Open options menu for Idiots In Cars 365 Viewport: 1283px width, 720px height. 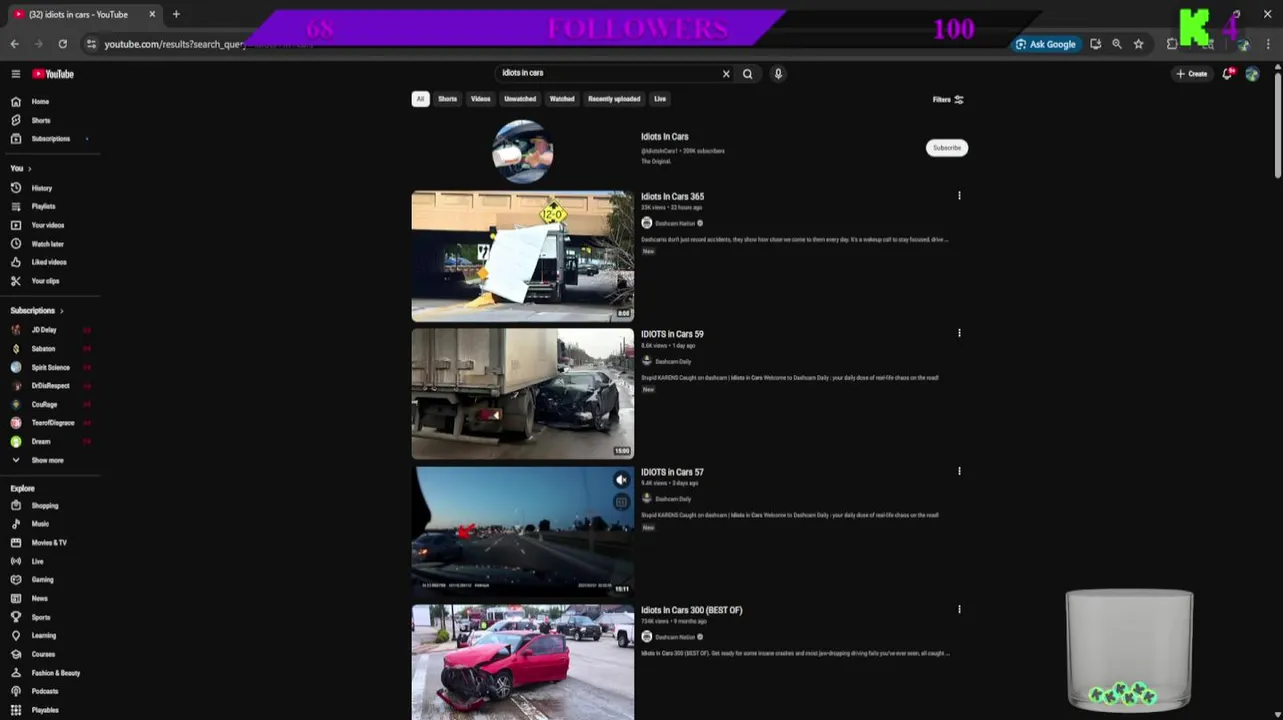[x=959, y=196]
